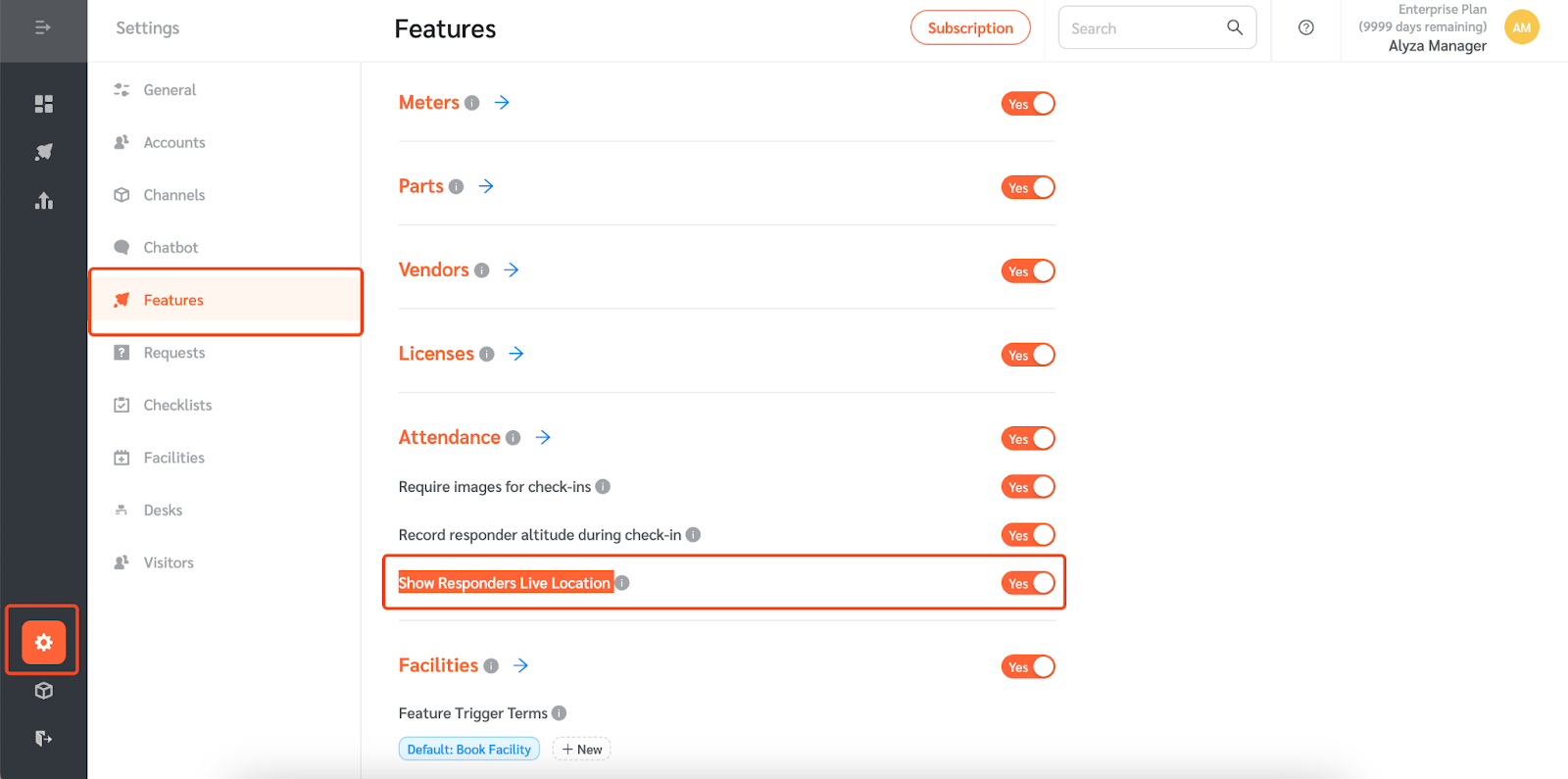Click the info icon next to Meters
The height and width of the screenshot is (779, 1568).
click(472, 103)
